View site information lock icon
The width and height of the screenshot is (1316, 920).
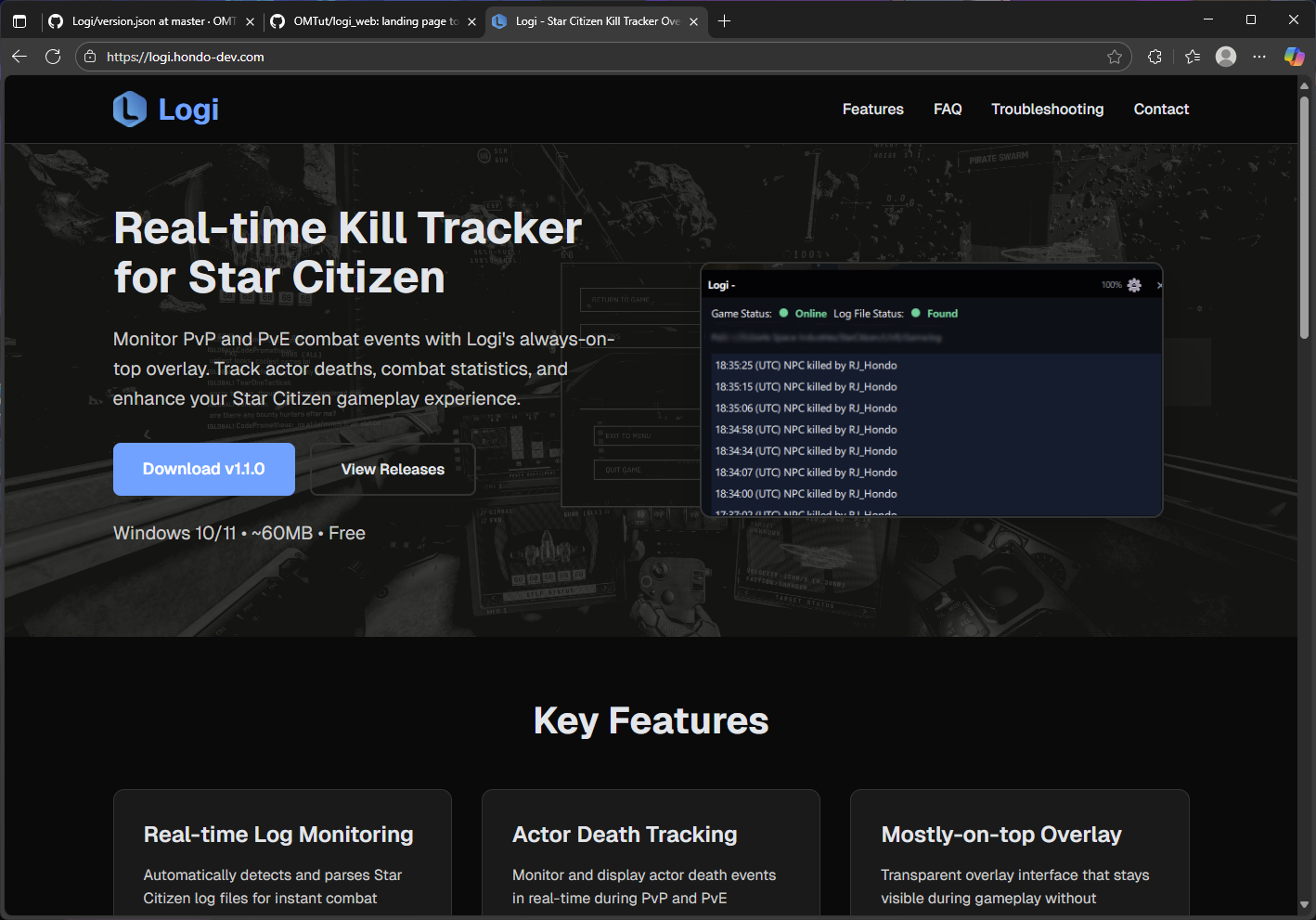point(90,57)
